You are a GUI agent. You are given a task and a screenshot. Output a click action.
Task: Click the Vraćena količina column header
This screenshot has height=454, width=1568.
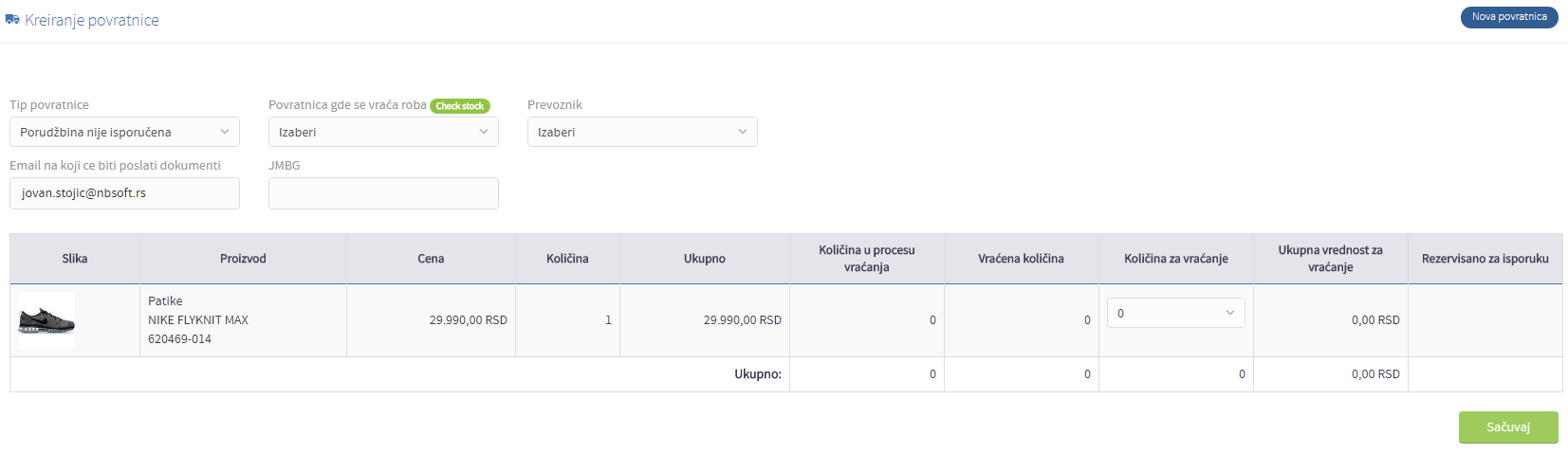point(1021,259)
